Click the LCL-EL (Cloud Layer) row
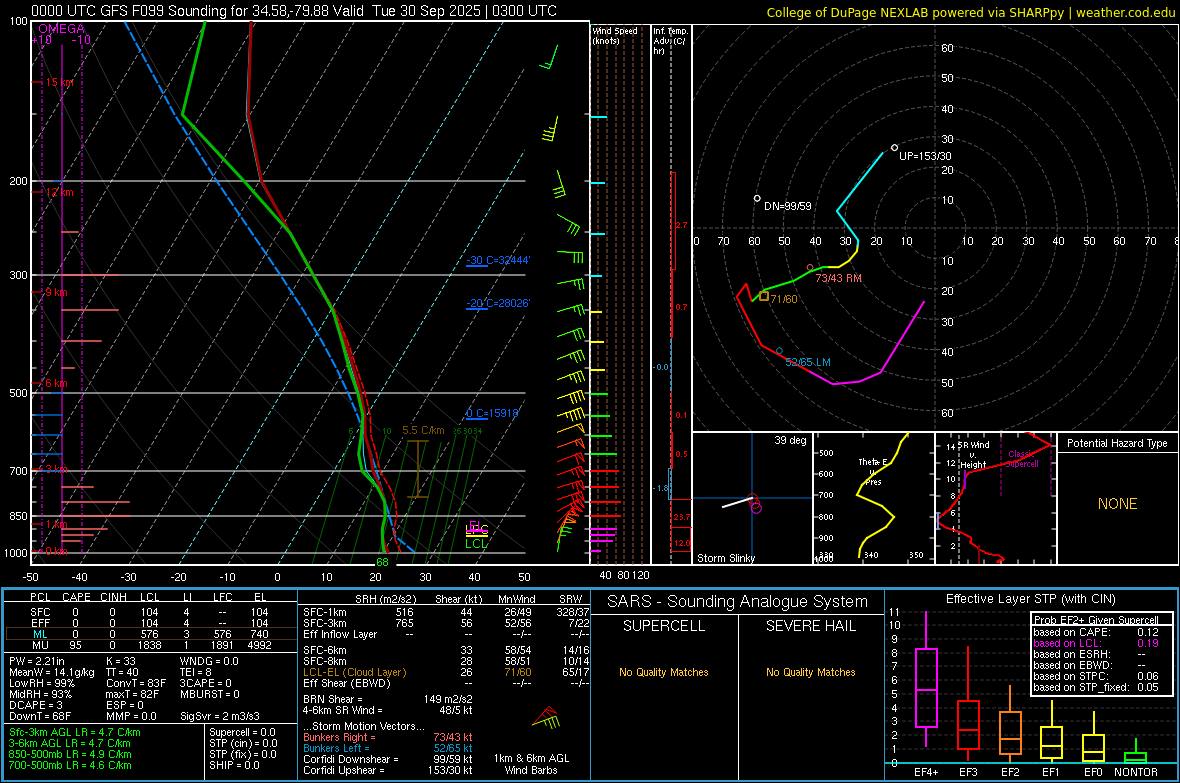The image size is (1180, 783). [446, 672]
